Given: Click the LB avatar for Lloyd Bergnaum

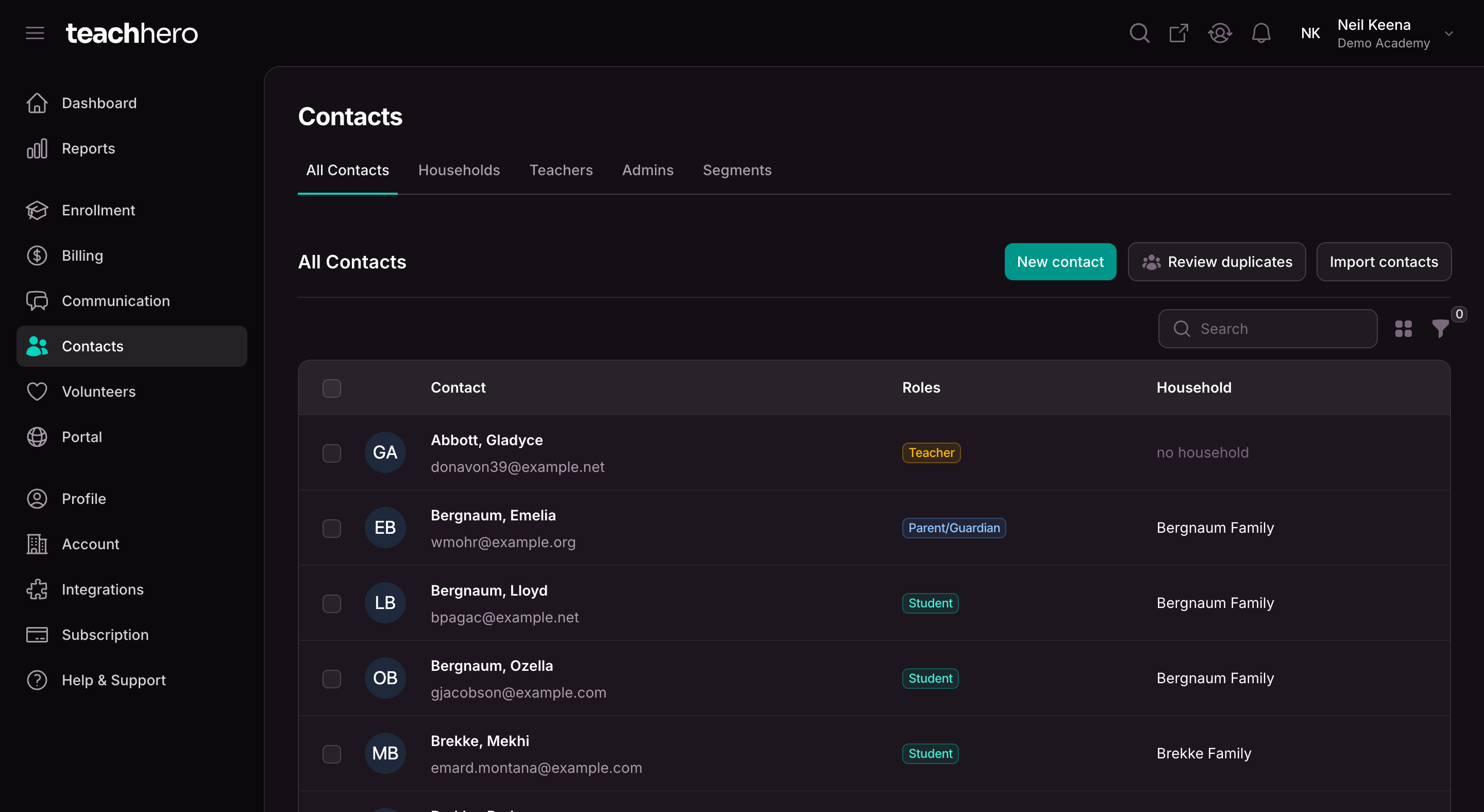Looking at the screenshot, I should (x=385, y=603).
